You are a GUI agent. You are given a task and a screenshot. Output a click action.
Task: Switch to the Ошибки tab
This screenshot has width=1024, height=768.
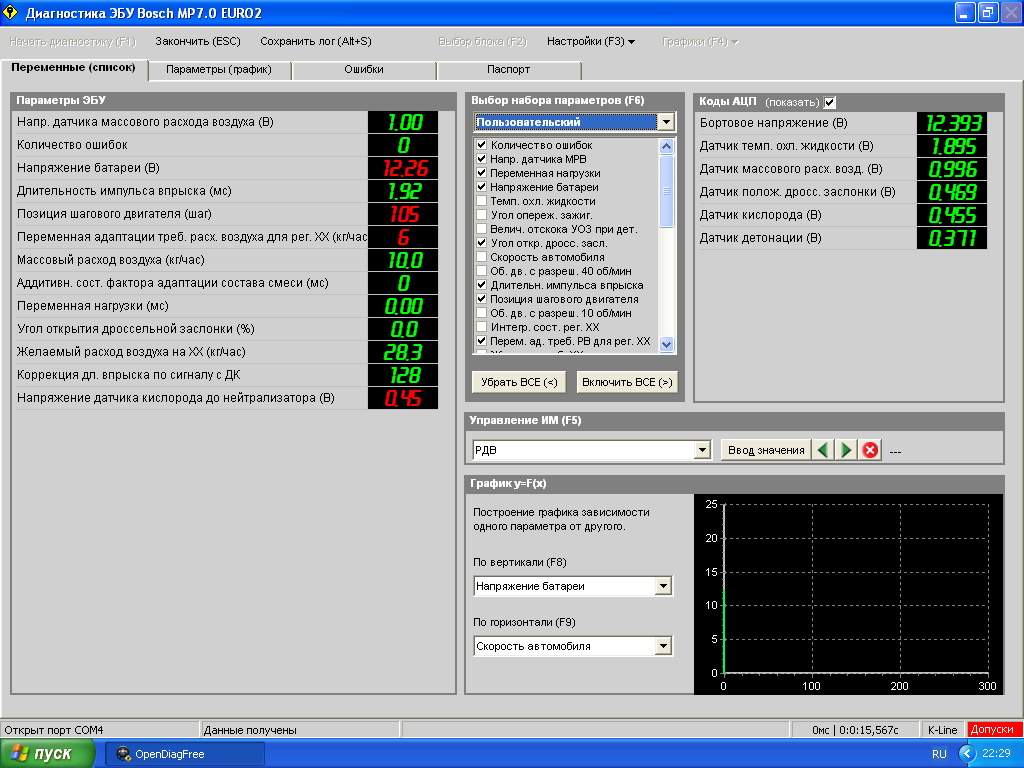364,70
